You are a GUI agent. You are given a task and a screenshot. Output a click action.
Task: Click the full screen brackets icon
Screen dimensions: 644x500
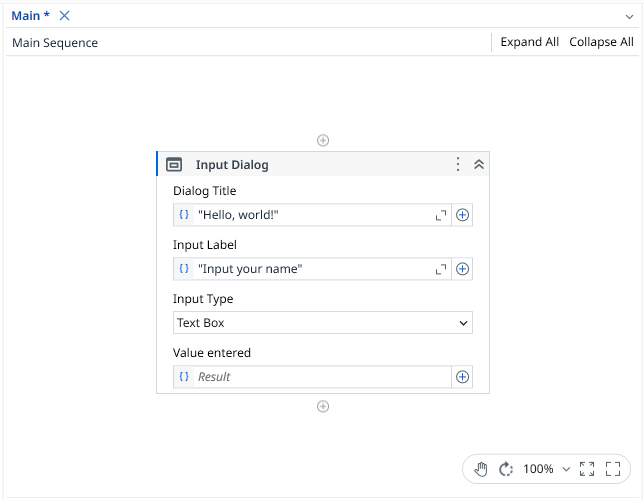pos(613,469)
